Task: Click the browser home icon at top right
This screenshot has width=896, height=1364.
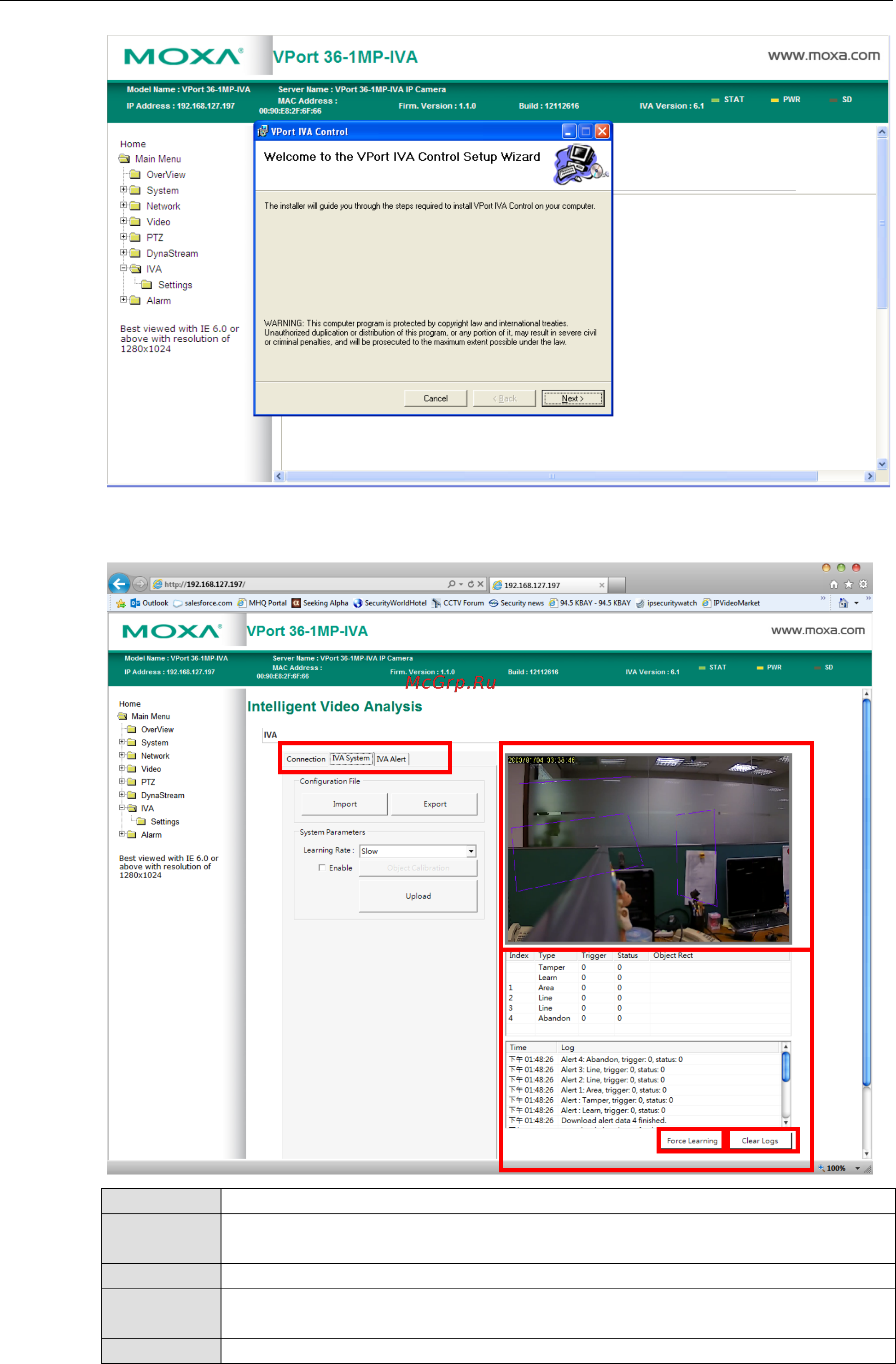Action: click(834, 585)
